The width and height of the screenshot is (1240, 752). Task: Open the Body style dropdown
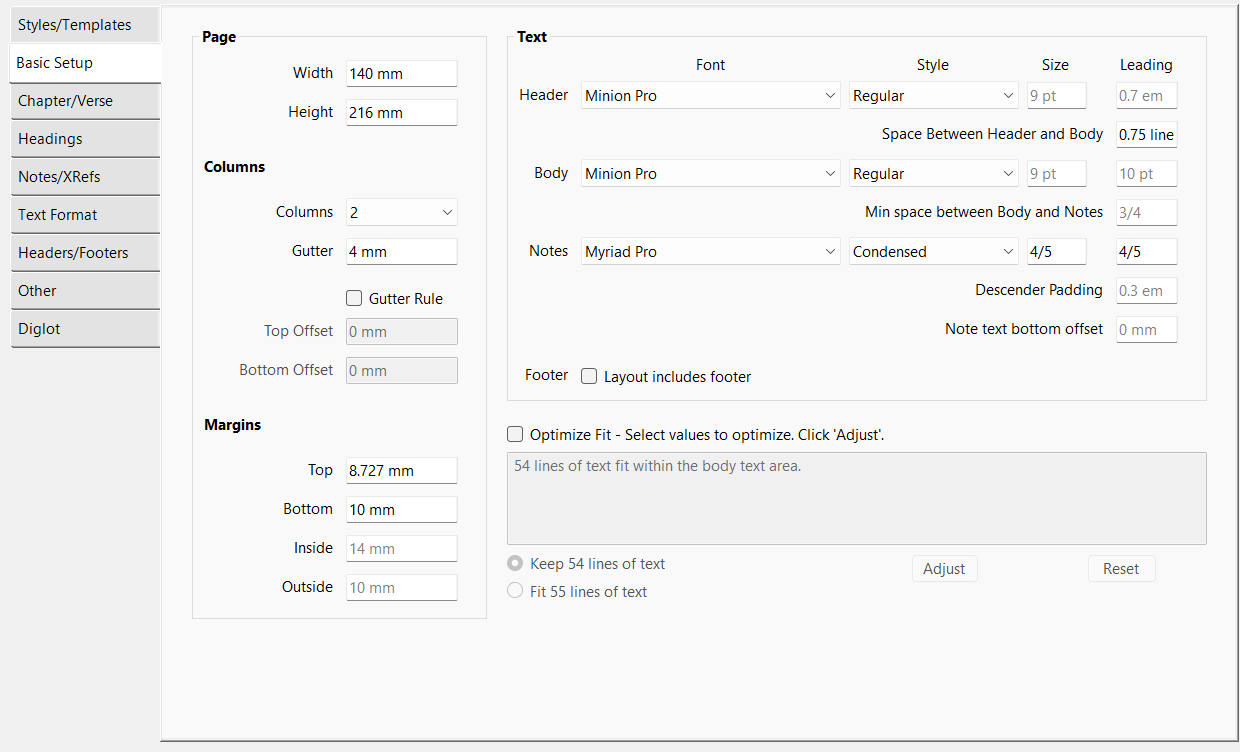(x=933, y=174)
